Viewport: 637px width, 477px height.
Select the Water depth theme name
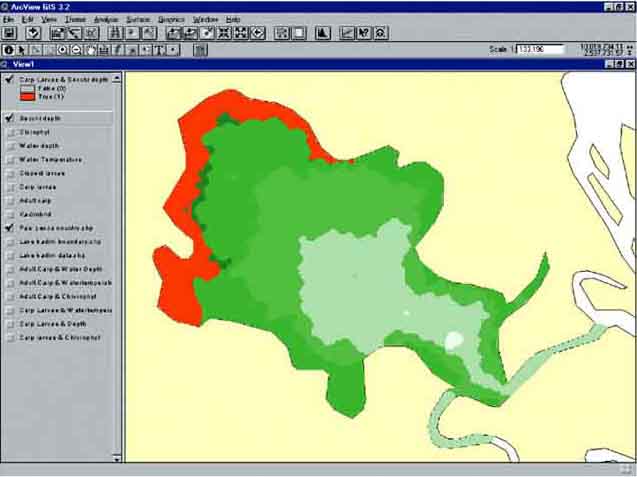click(39, 146)
